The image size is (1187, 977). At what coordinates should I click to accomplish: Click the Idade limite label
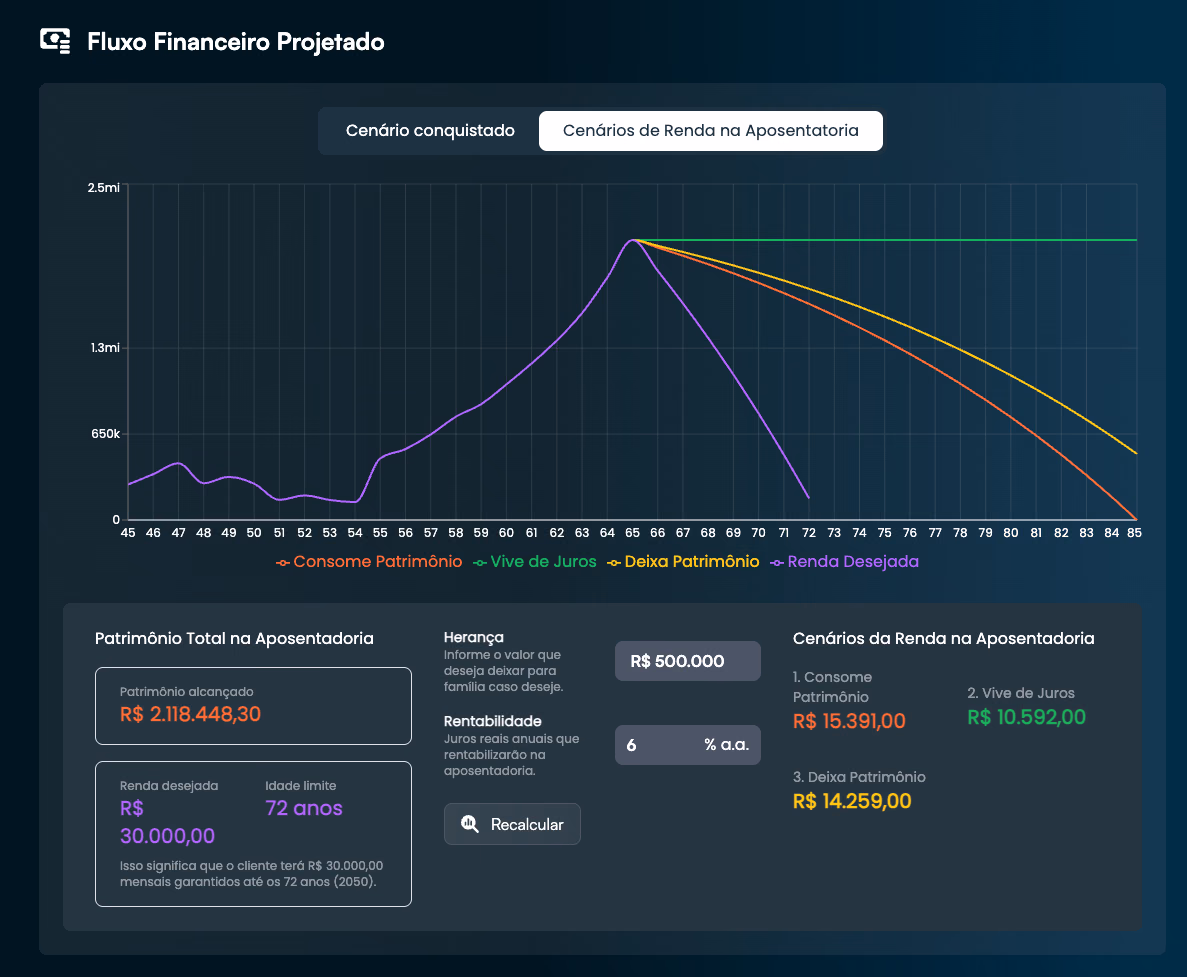301,786
